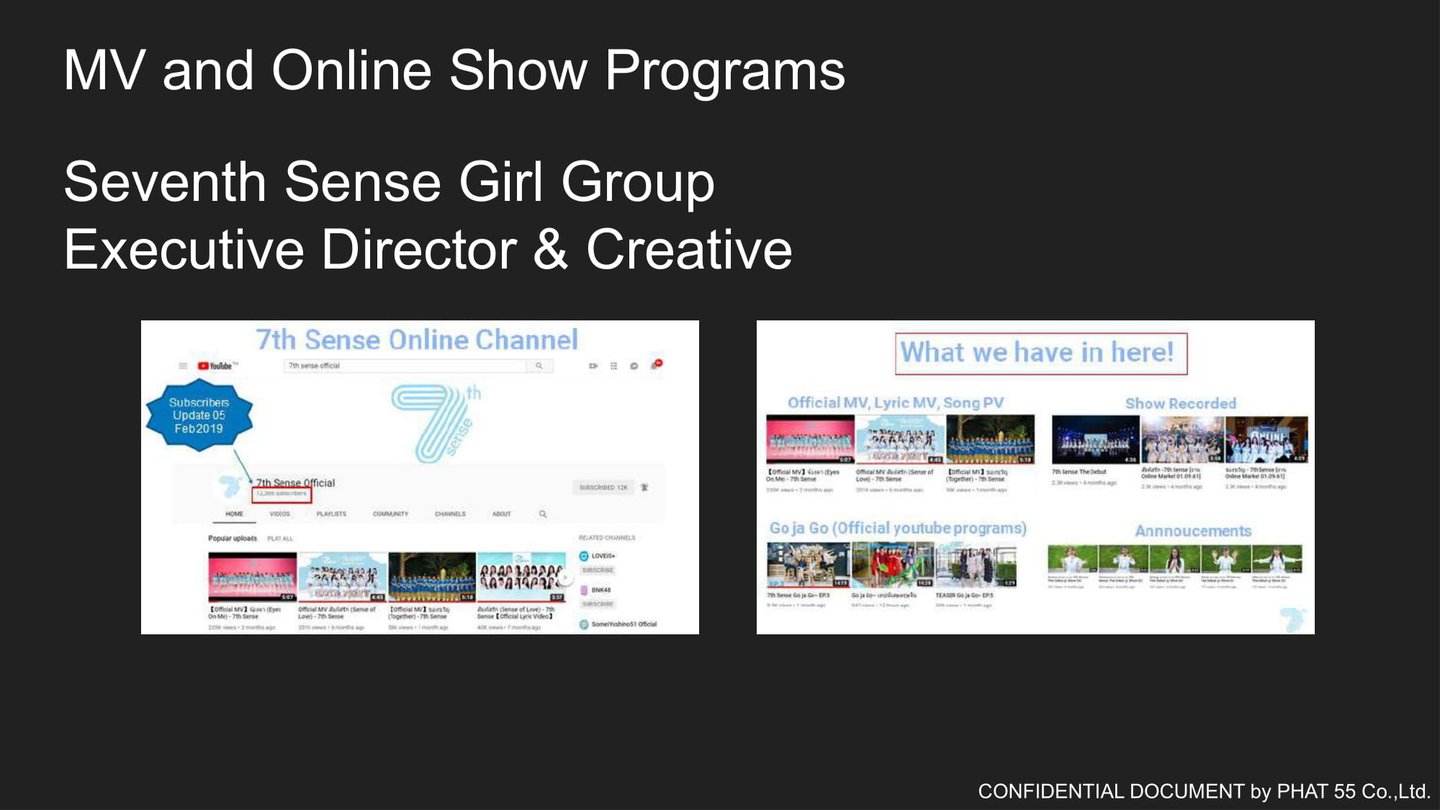Toggle the notification bell beside Subscribed 12K
The image size is (1440, 810).
[645, 487]
